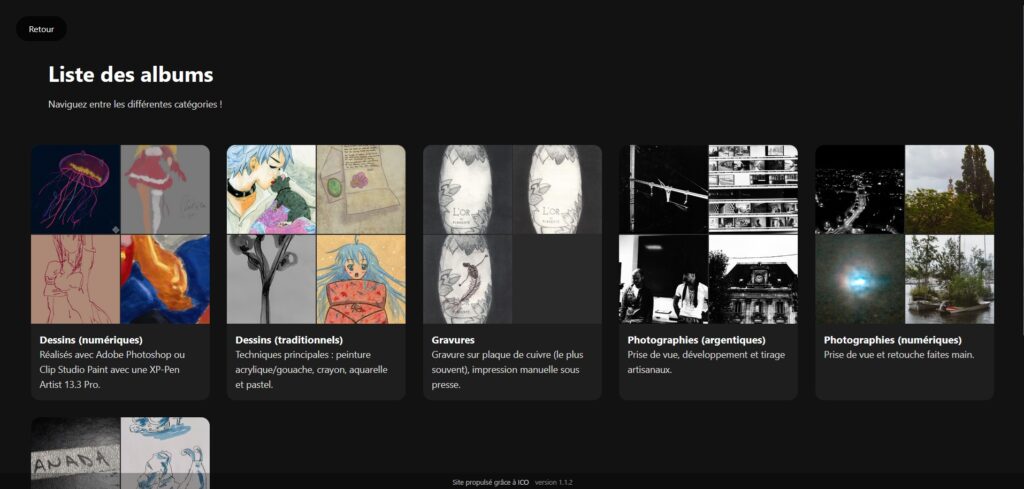1024x489 pixels.
Task: Open the night city aerial photo
Action: 859,189
